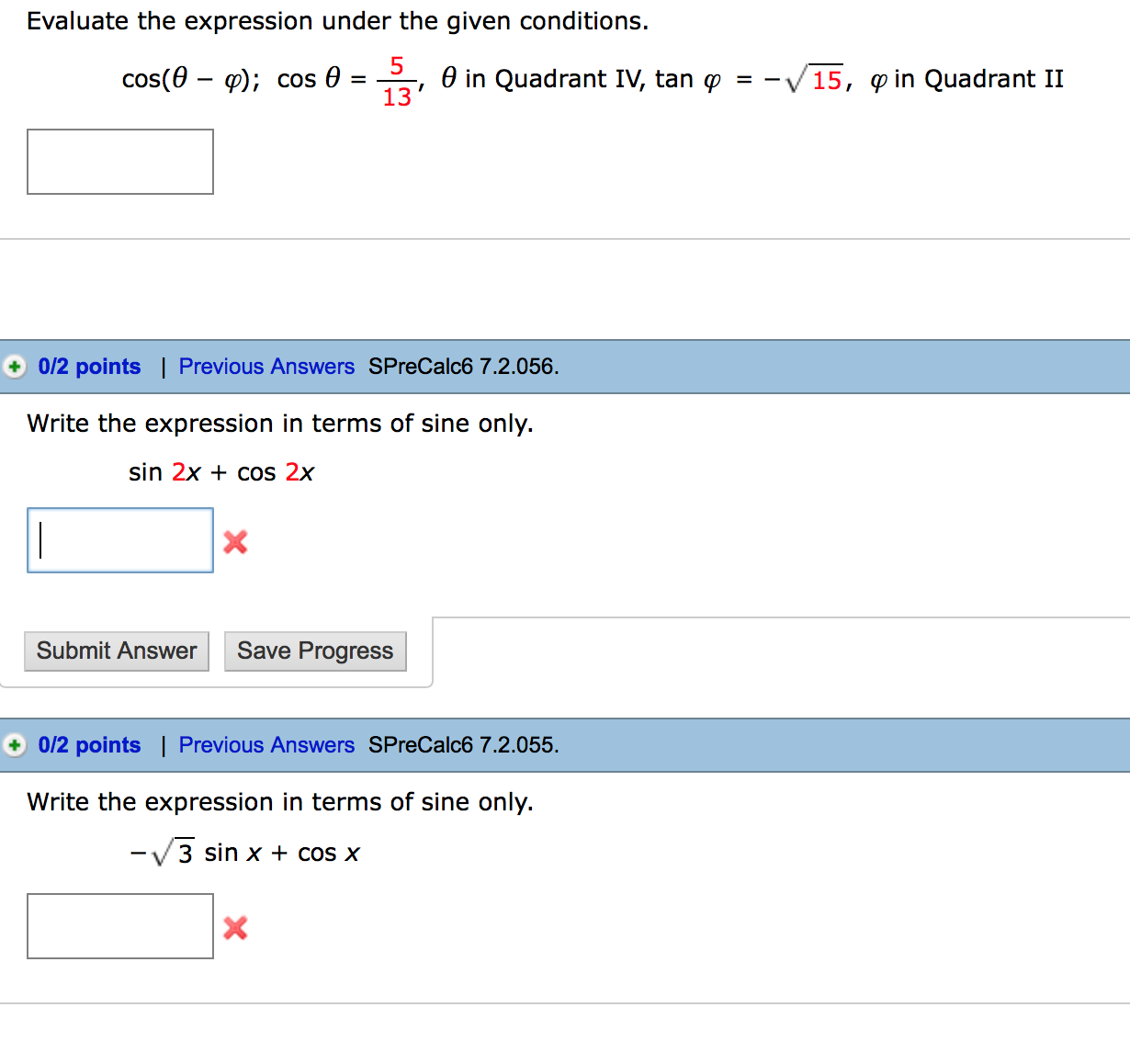Click the Submit Answer button
Image resolution: width=1130 pixels, height=1064 pixels.
coord(116,651)
